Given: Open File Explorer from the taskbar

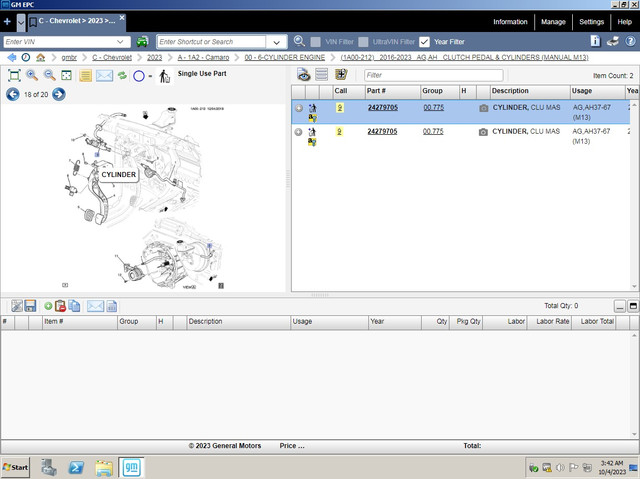Looking at the screenshot, I should (x=104, y=468).
